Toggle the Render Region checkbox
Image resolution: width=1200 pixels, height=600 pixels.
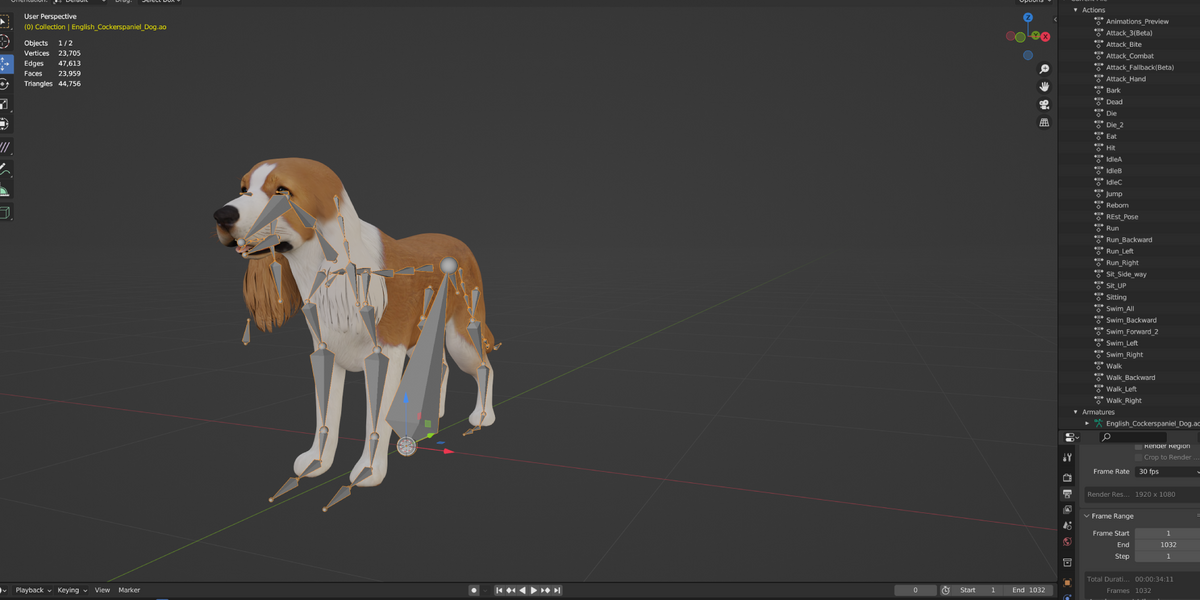tap(1138, 446)
